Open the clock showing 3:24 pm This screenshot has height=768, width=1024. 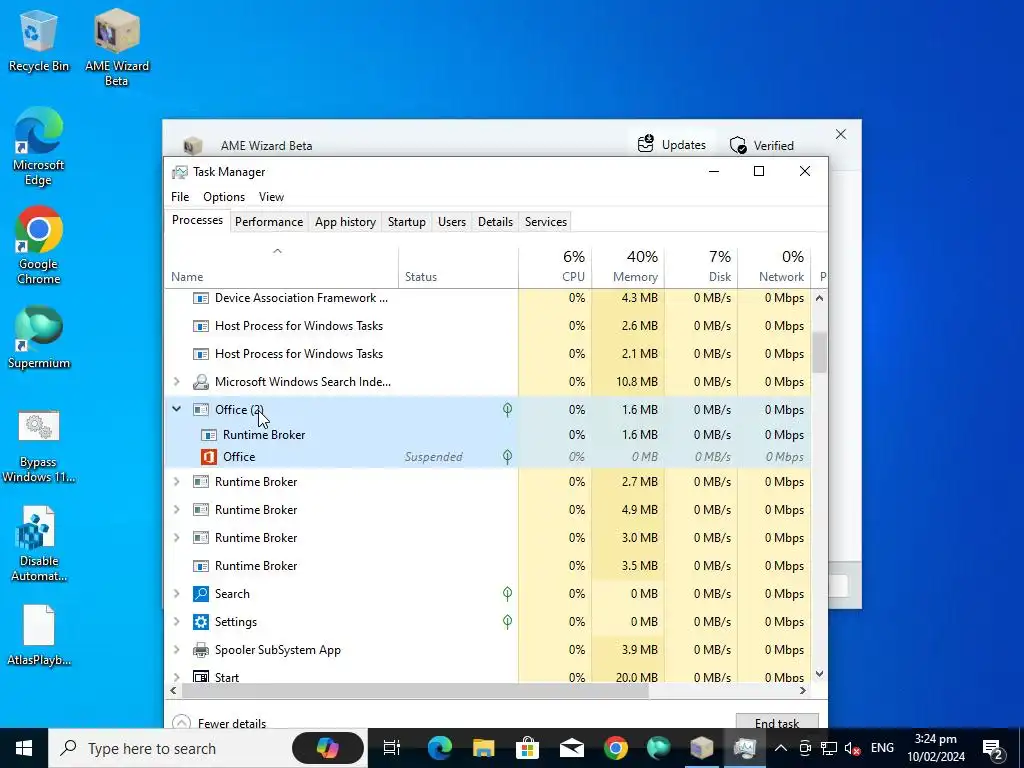(936, 748)
